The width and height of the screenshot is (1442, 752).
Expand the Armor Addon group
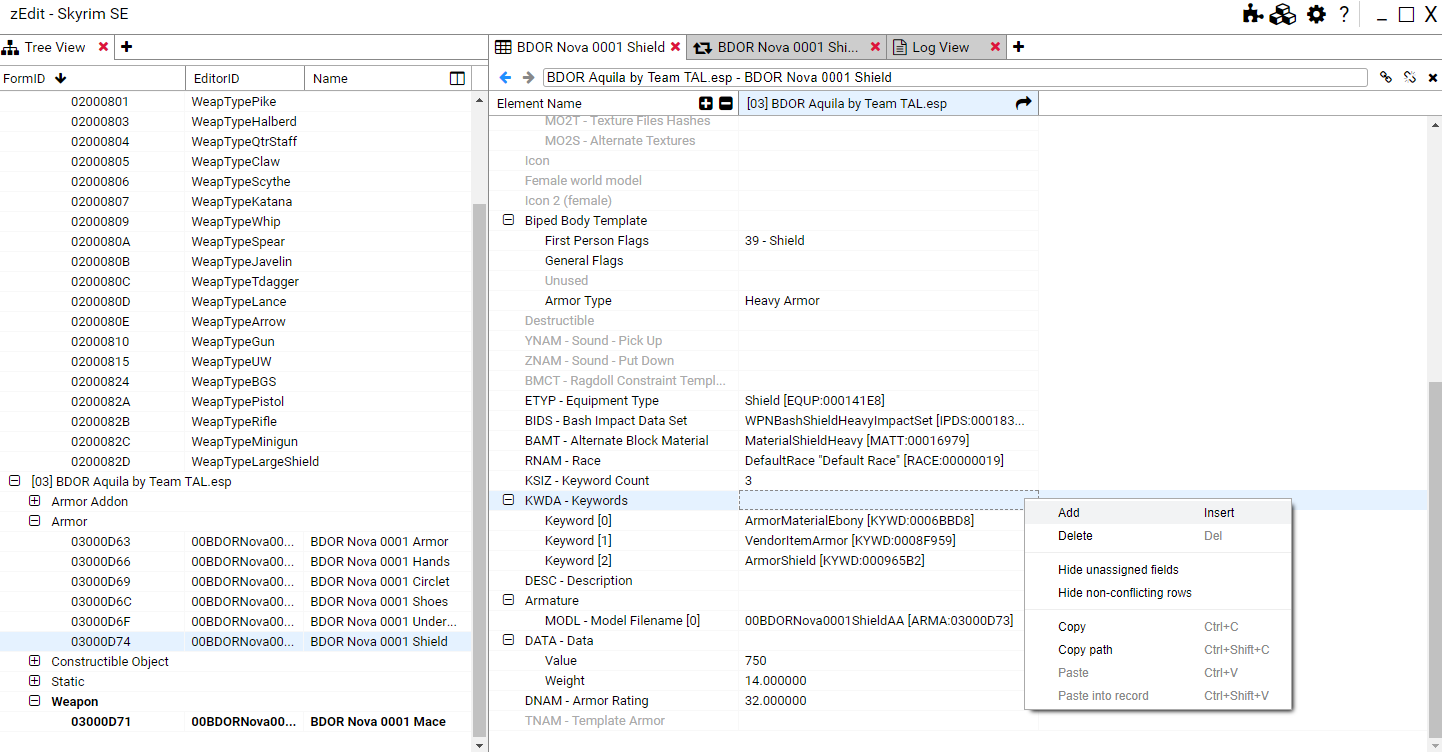(x=34, y=501)
